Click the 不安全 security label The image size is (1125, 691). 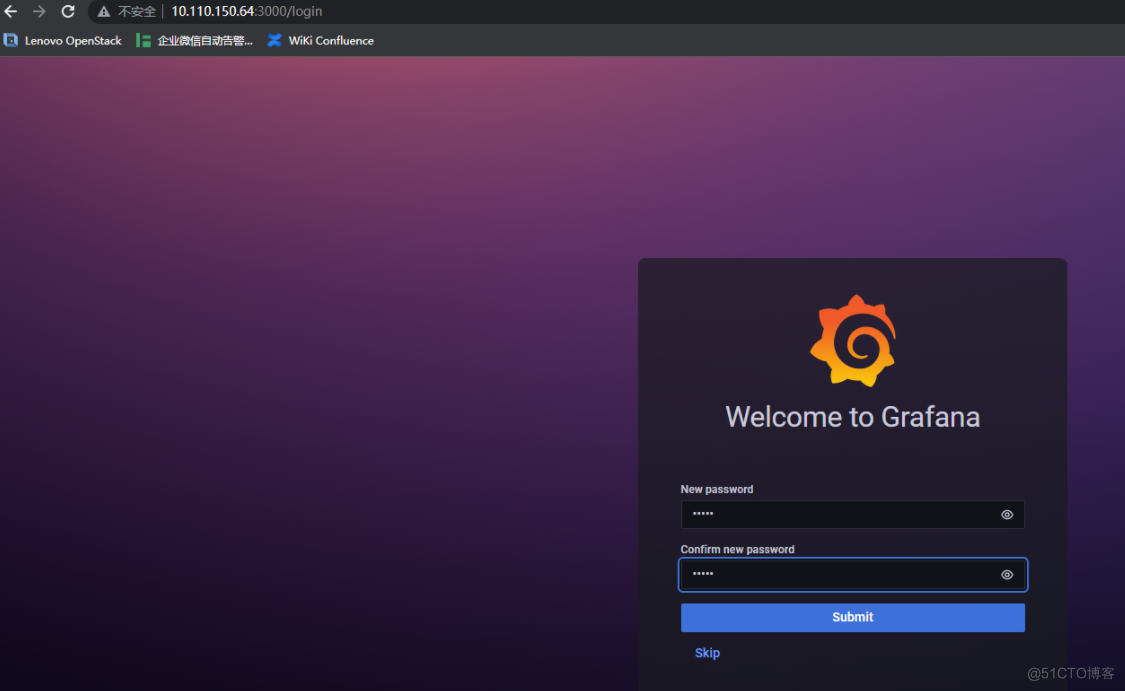137,11
